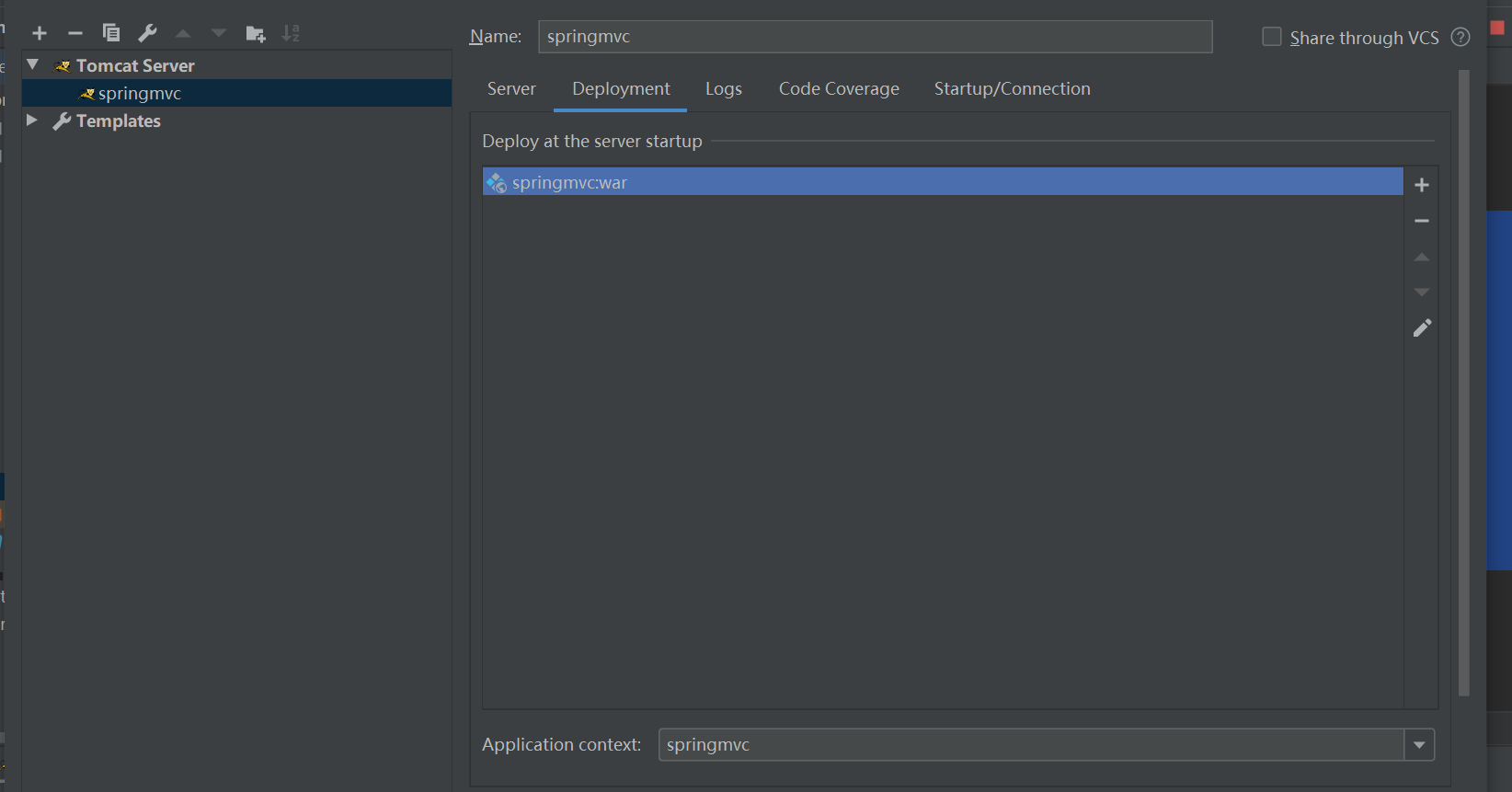Collapse the Tomcat Server tree node
Image resolution: width=1512 pixels, height=792 pixels.
[33, 64]
